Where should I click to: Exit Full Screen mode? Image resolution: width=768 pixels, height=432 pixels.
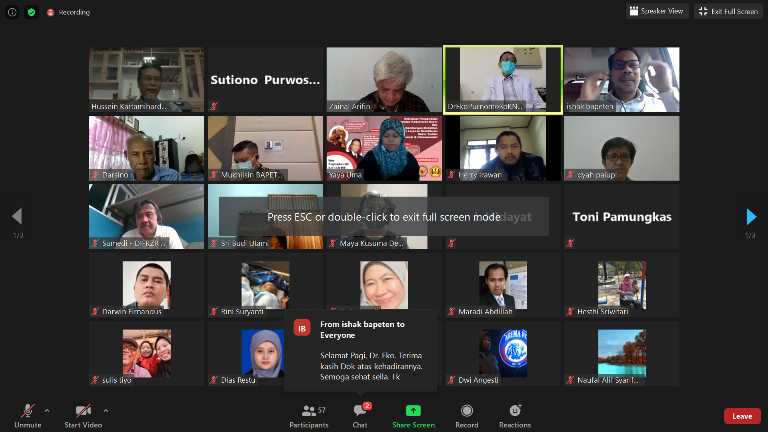[728, 11]
